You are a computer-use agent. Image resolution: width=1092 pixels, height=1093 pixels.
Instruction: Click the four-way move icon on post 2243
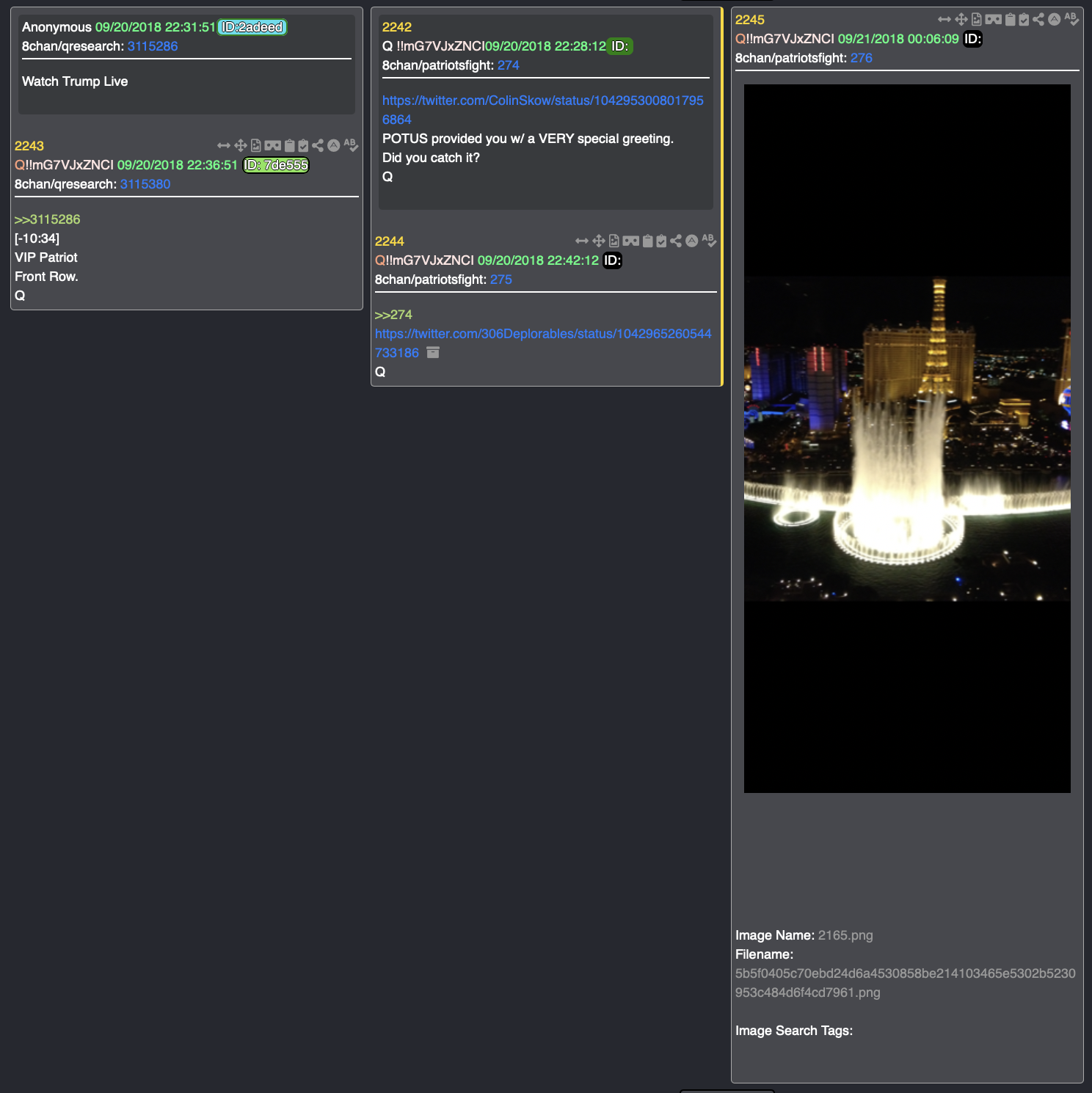(241, 146)
